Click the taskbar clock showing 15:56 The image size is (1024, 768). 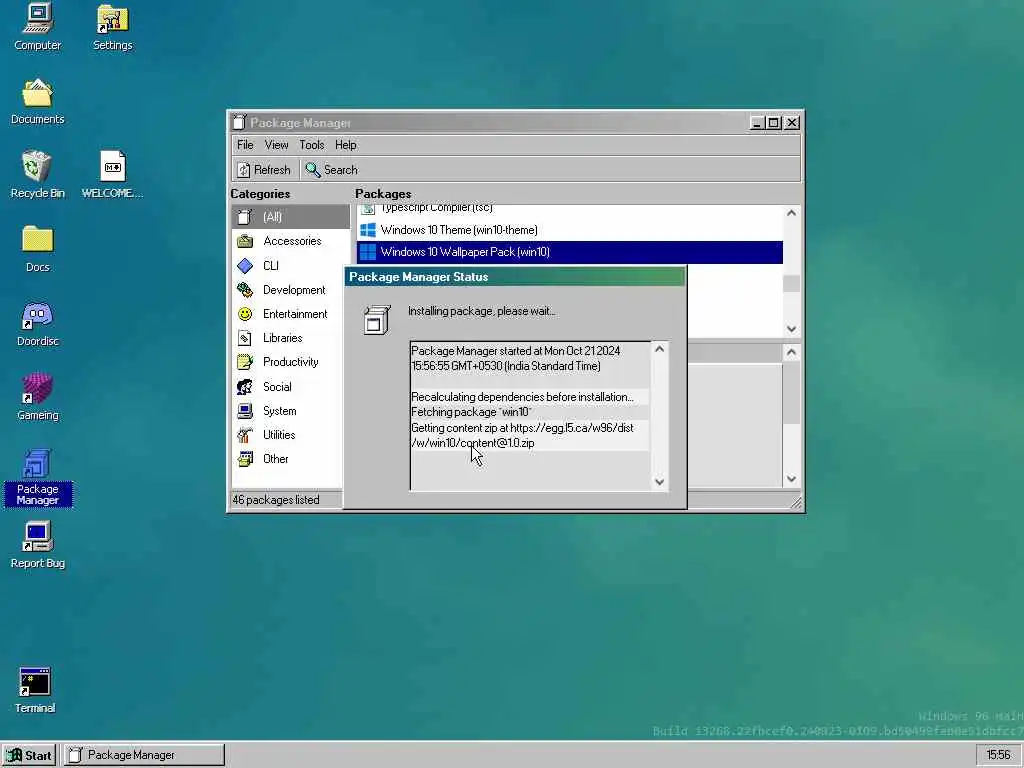[x=998, y=755]
